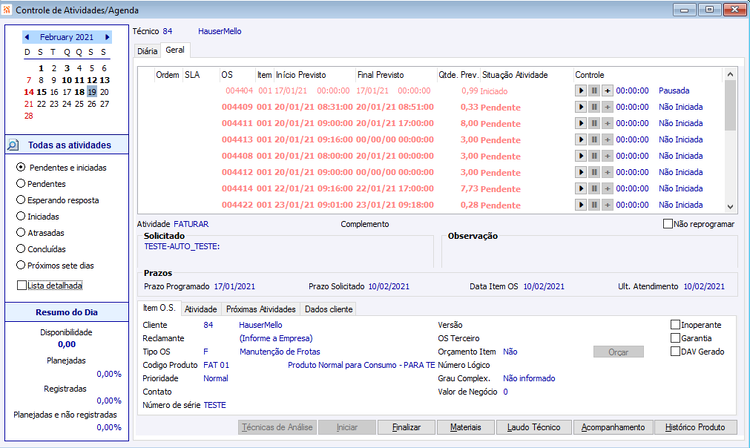The image size is (750, 448).
Task: Start activity timer for OS 004404
Action: [581, 90]
